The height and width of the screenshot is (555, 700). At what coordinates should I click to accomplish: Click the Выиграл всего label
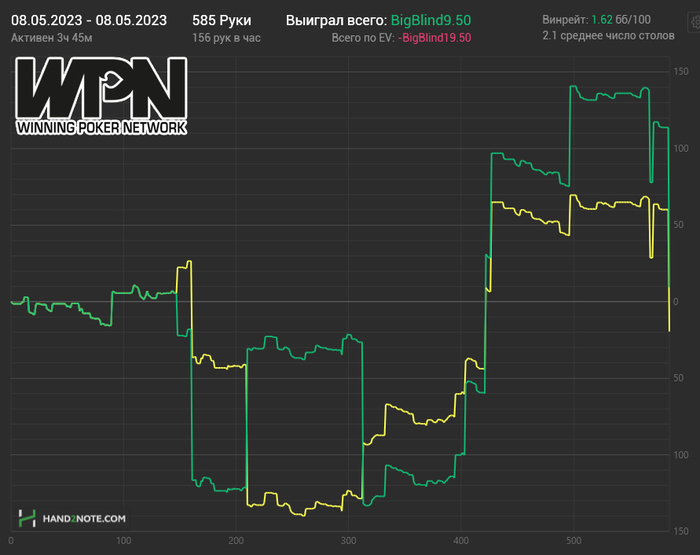(336, 21)
